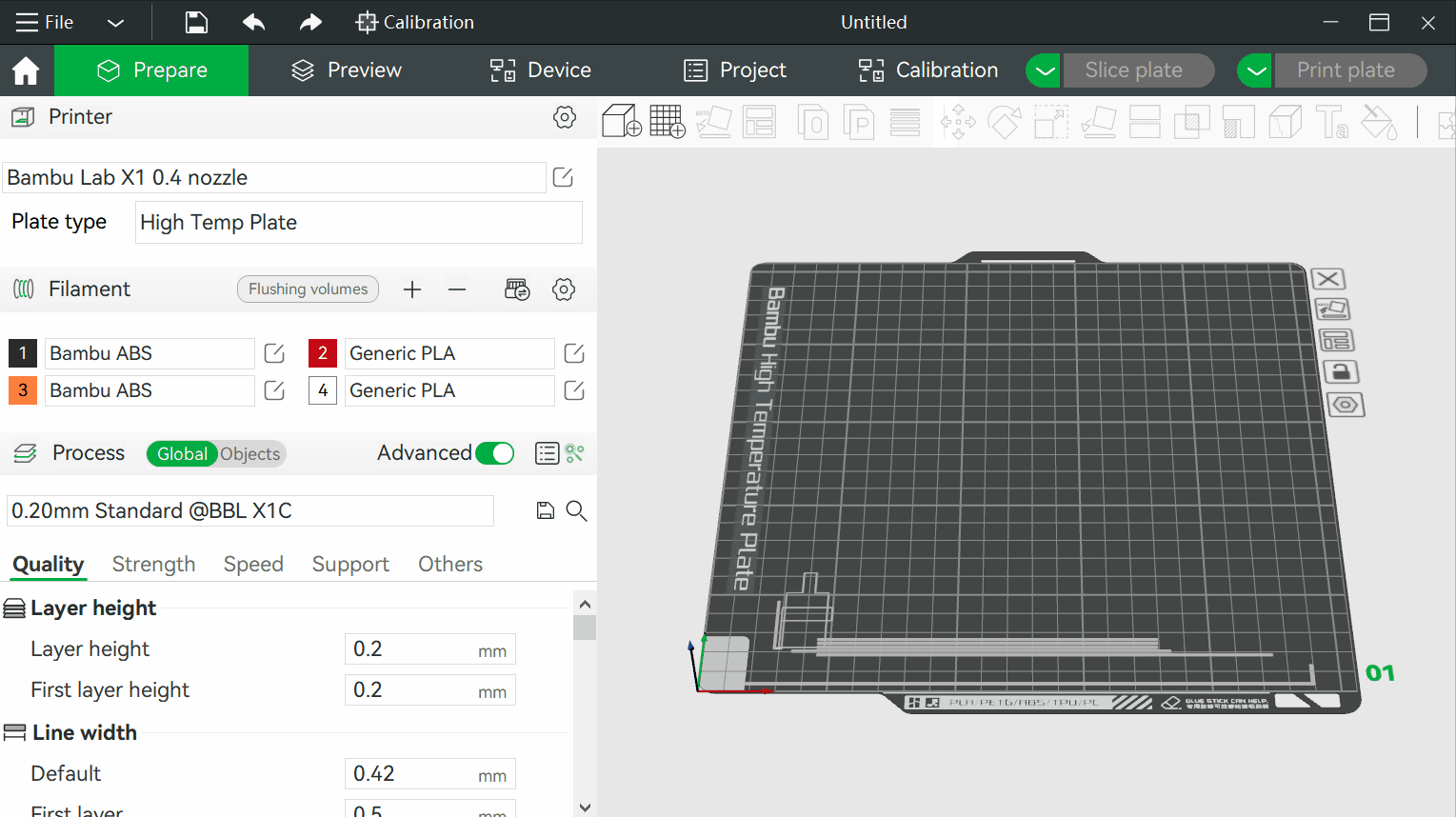The image size is (1456, 817).
Task: Click the Variable layer height icon
Action: (905, 122)
